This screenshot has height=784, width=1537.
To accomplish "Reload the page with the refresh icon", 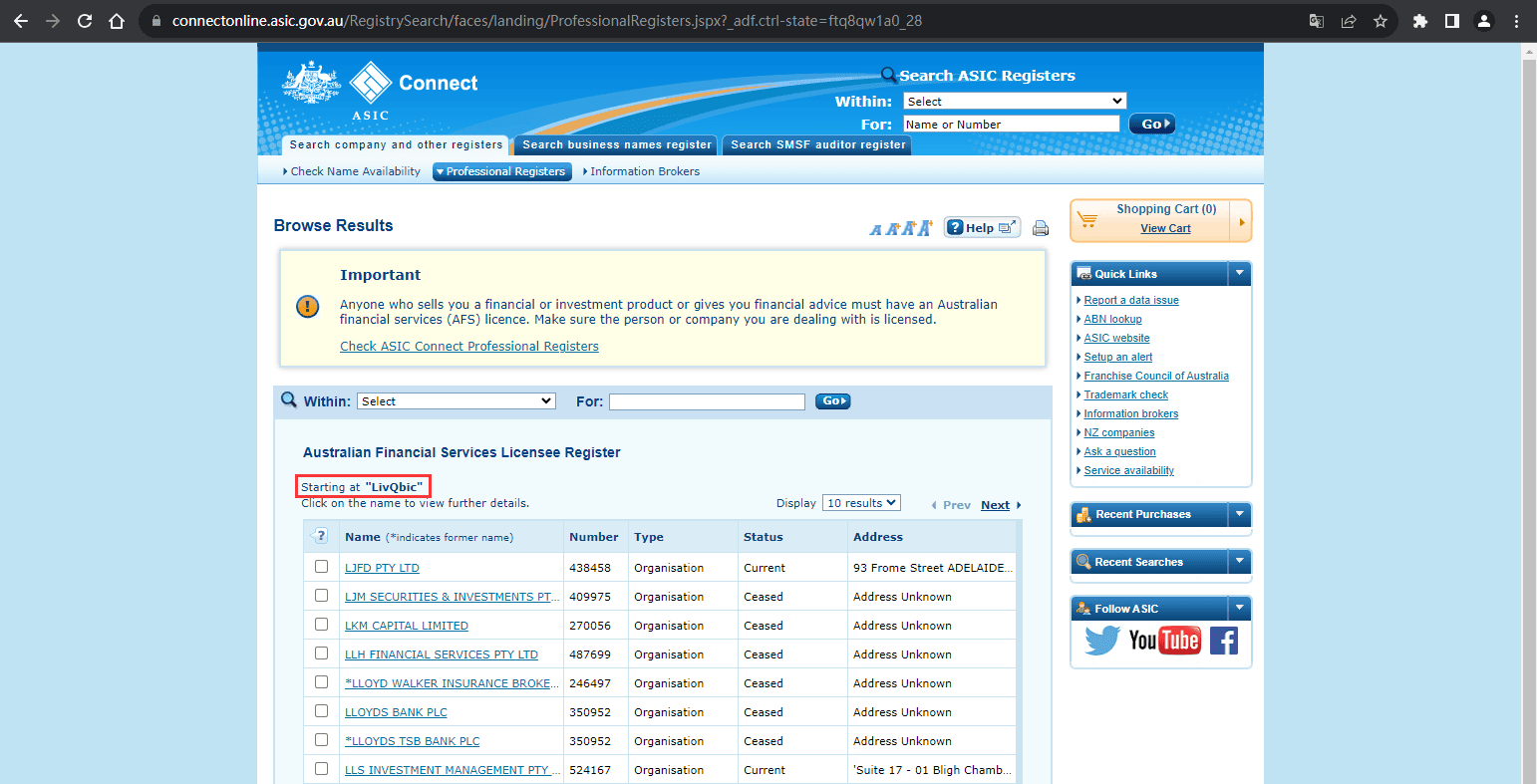I will [x=85, y=21].
